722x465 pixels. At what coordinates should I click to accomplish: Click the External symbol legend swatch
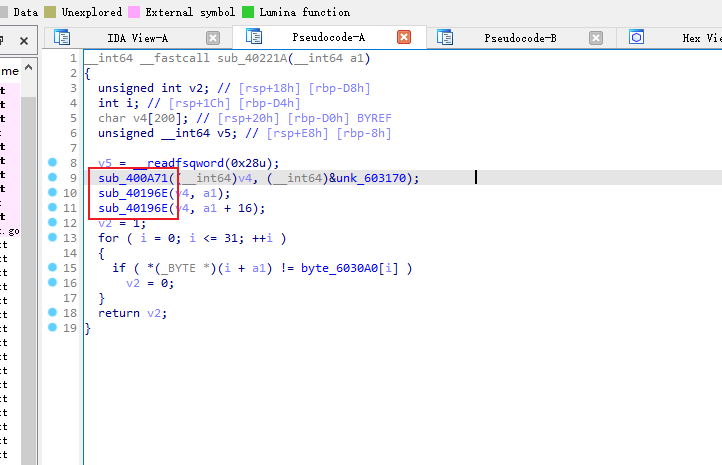[134, 12]
